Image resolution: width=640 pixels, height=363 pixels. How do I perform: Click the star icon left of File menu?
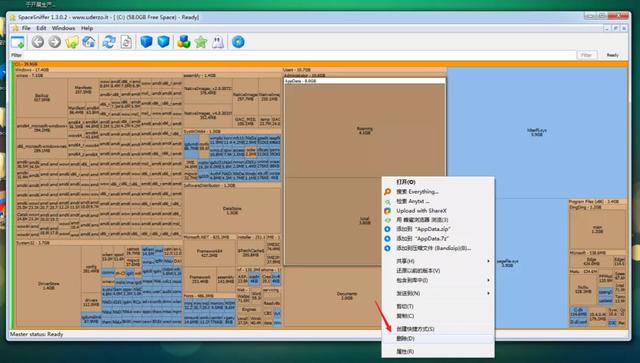click(x=15, y=28)
